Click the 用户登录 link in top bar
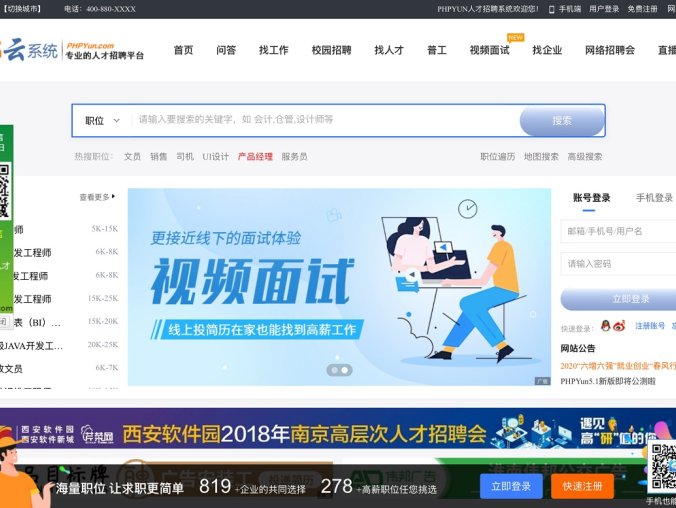676x508 pixels. tap(604, 9)
